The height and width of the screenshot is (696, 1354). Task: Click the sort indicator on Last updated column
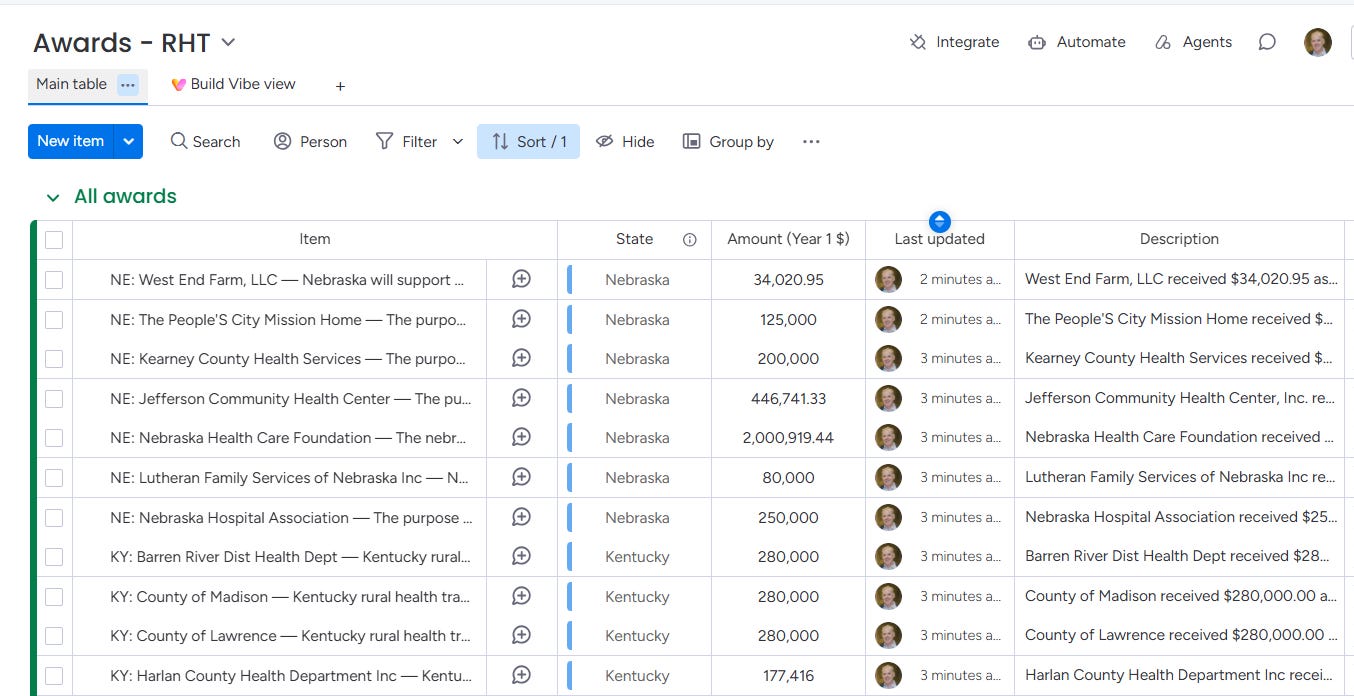click(x=939, y=222)
